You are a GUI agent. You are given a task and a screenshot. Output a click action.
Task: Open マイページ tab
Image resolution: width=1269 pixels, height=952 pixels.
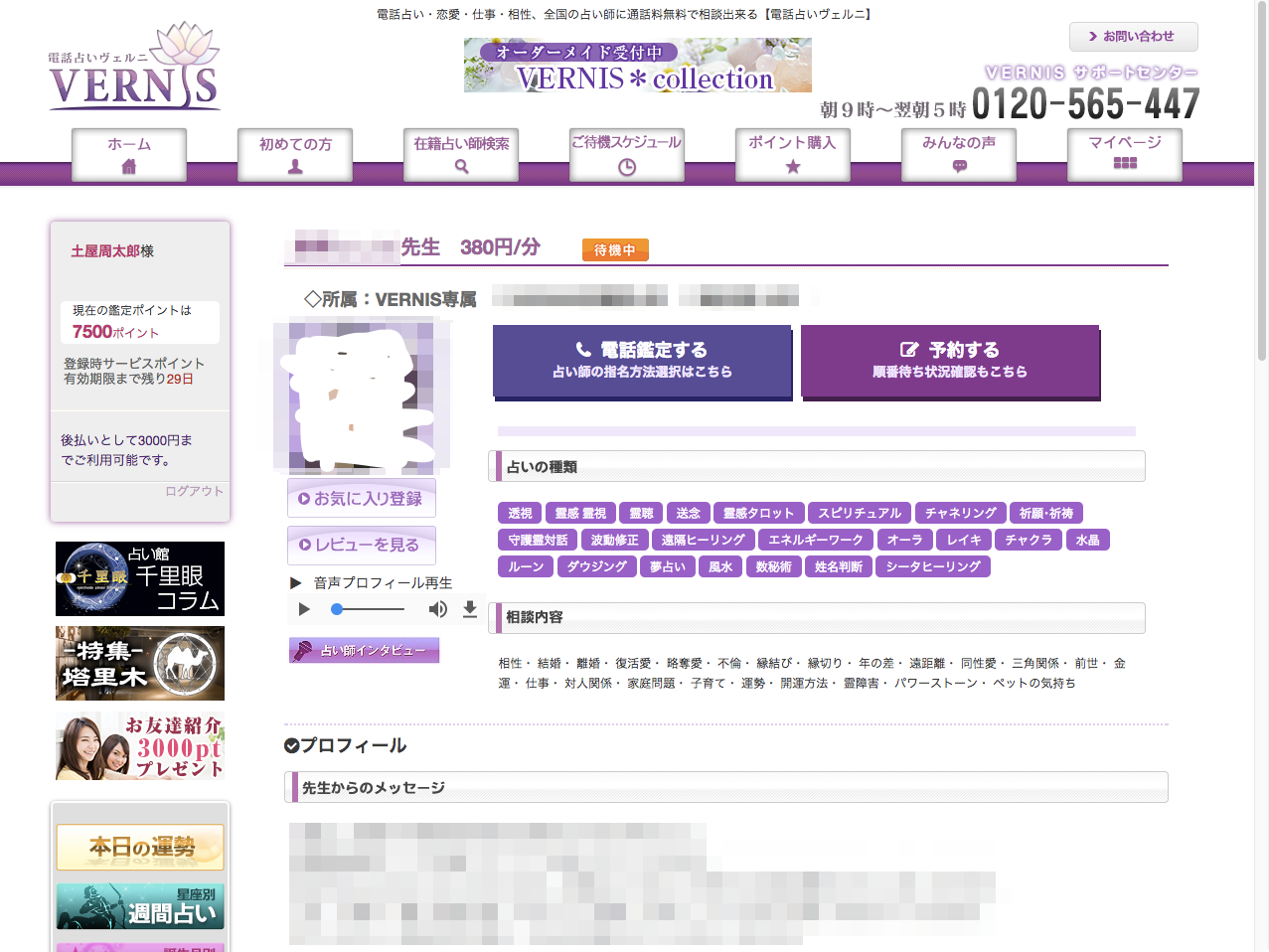point(1125,155)
